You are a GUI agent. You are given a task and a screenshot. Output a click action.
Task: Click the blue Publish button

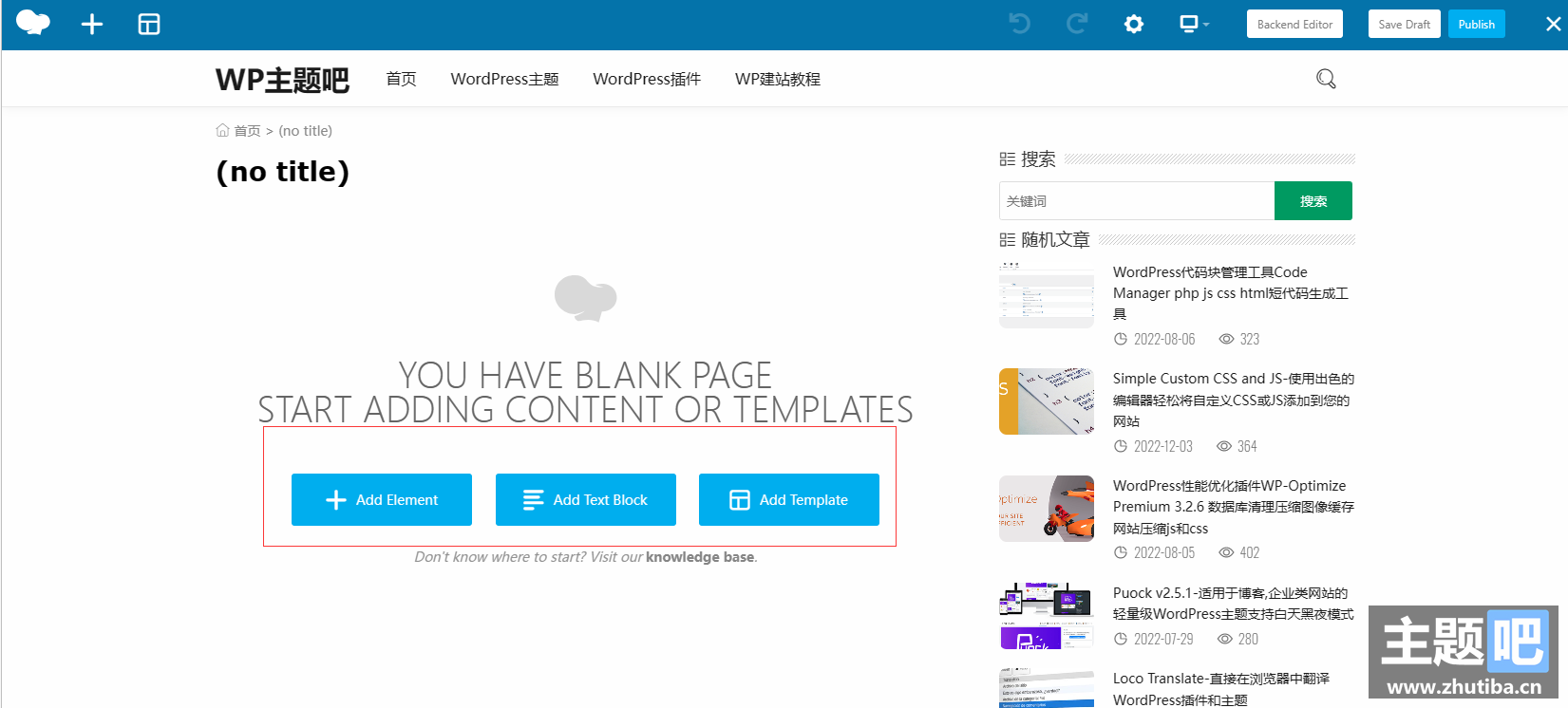tap(1476, 25)
